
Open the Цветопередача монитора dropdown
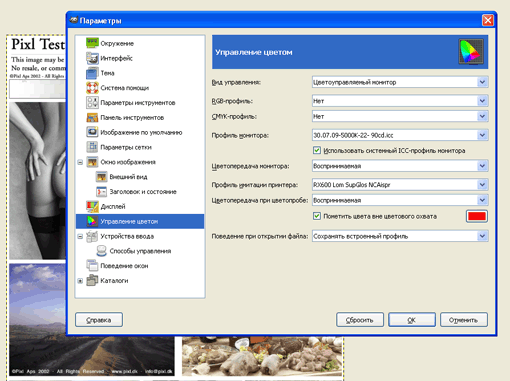tap(400, 166)
